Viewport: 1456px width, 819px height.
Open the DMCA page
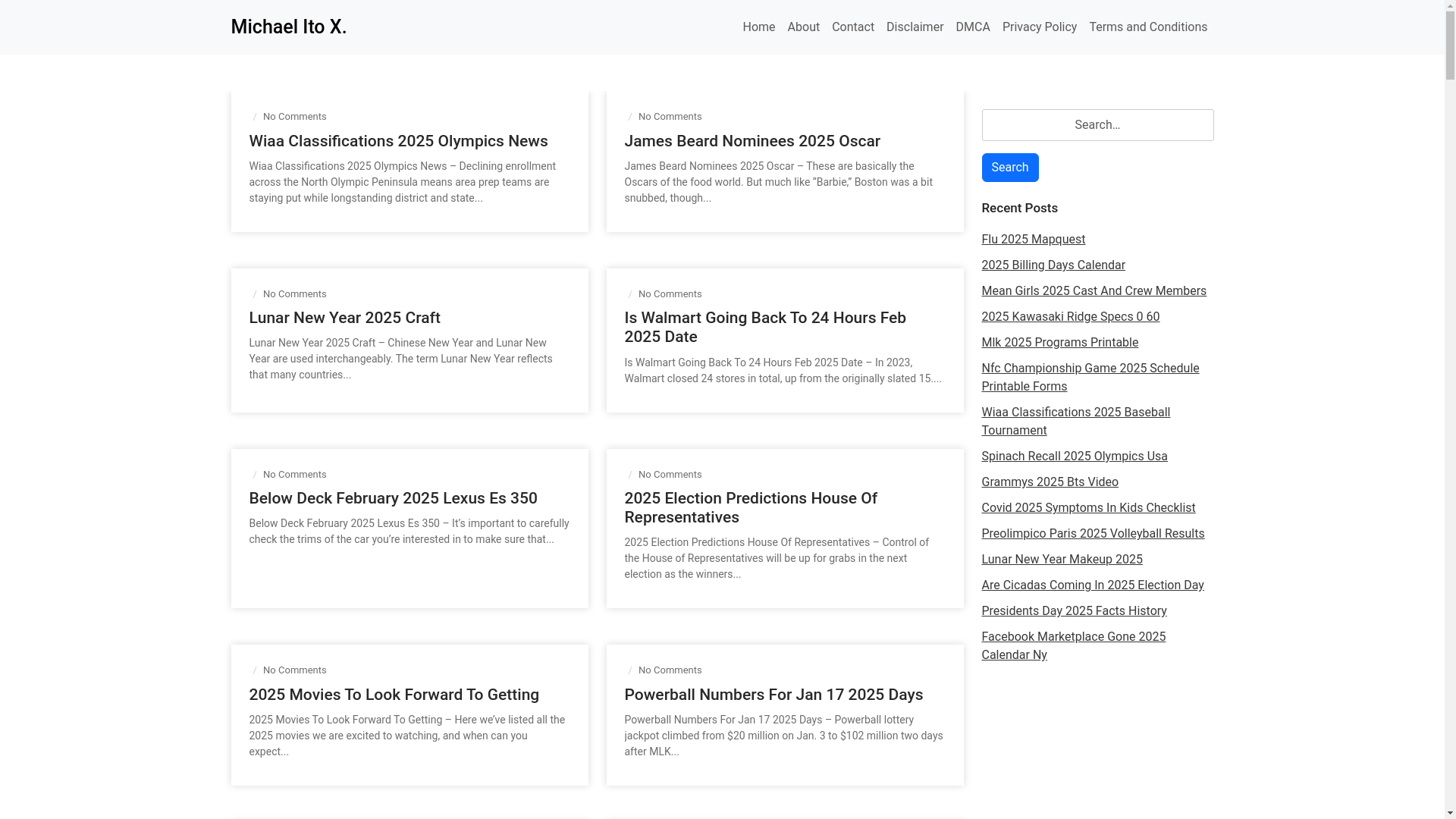(972, 27)
